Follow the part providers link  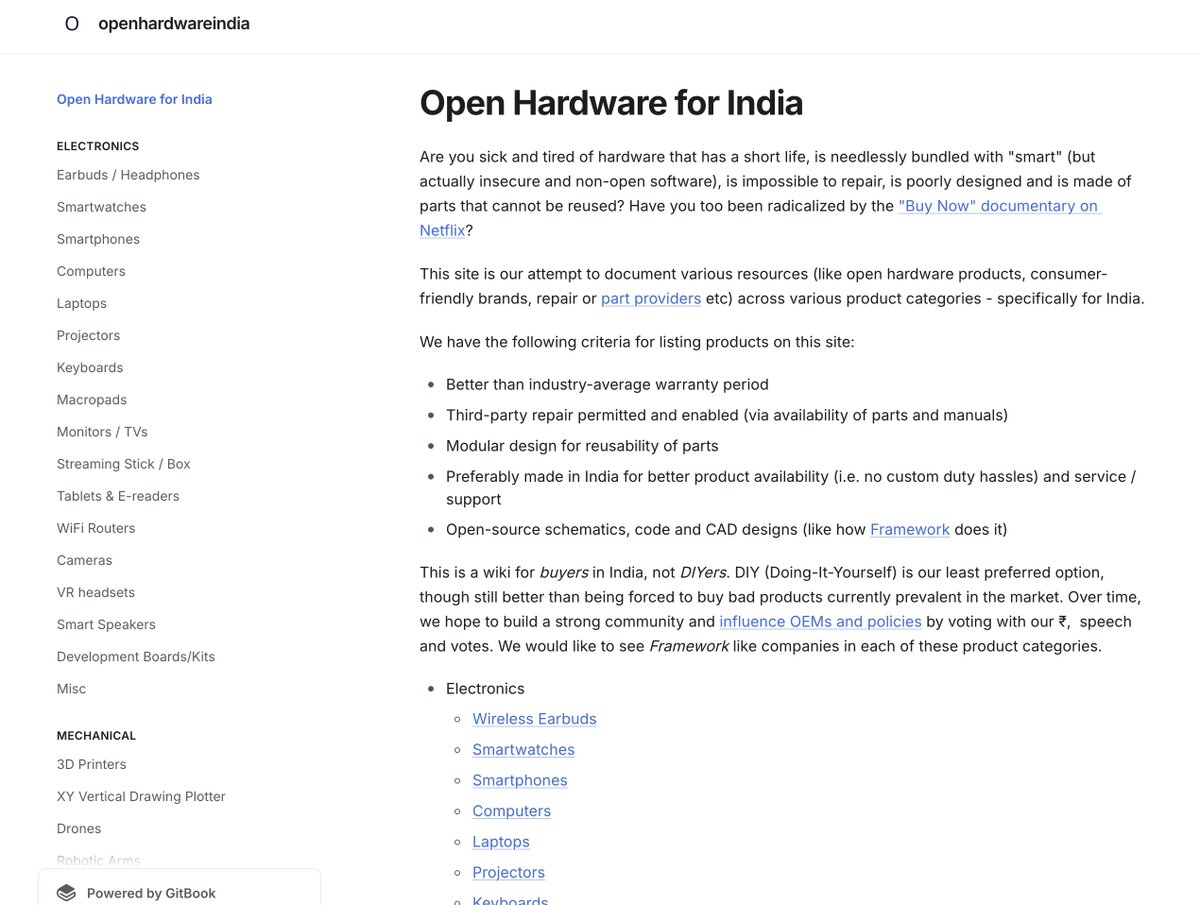pos(651,298)
